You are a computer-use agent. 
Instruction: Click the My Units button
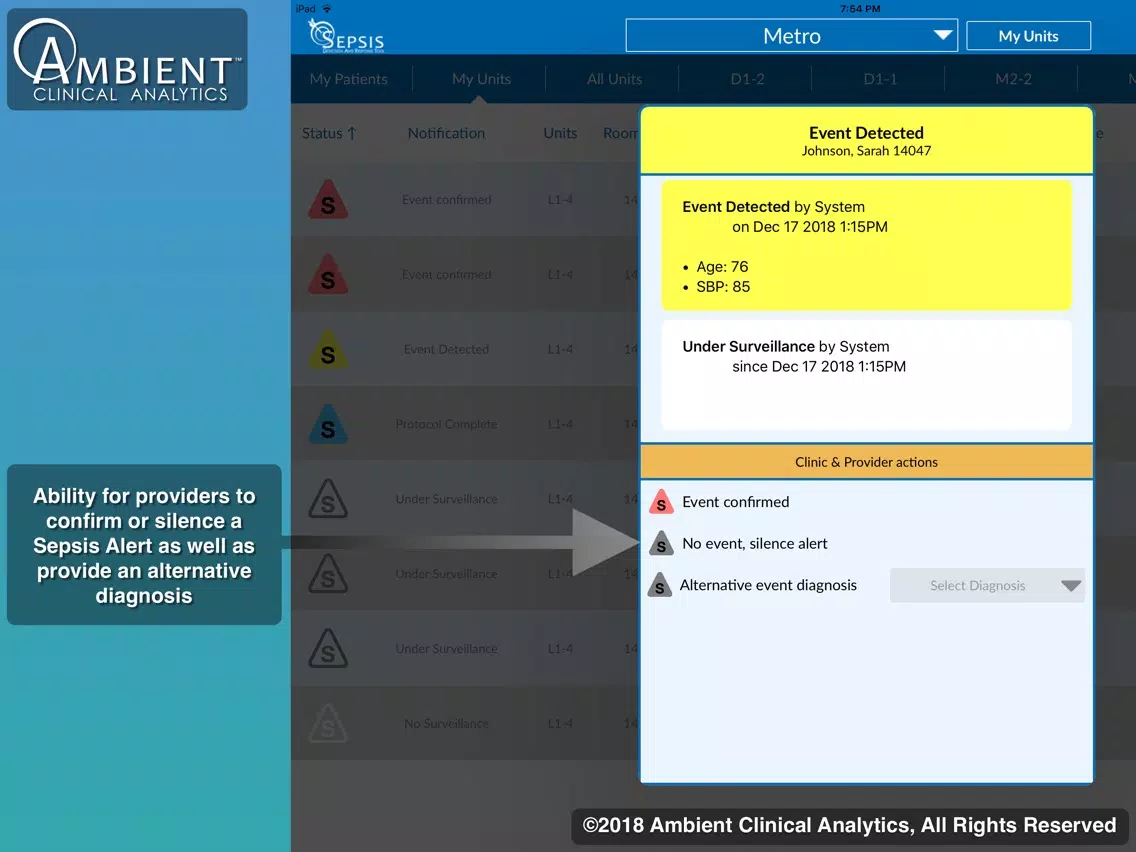pos(1028,36)
